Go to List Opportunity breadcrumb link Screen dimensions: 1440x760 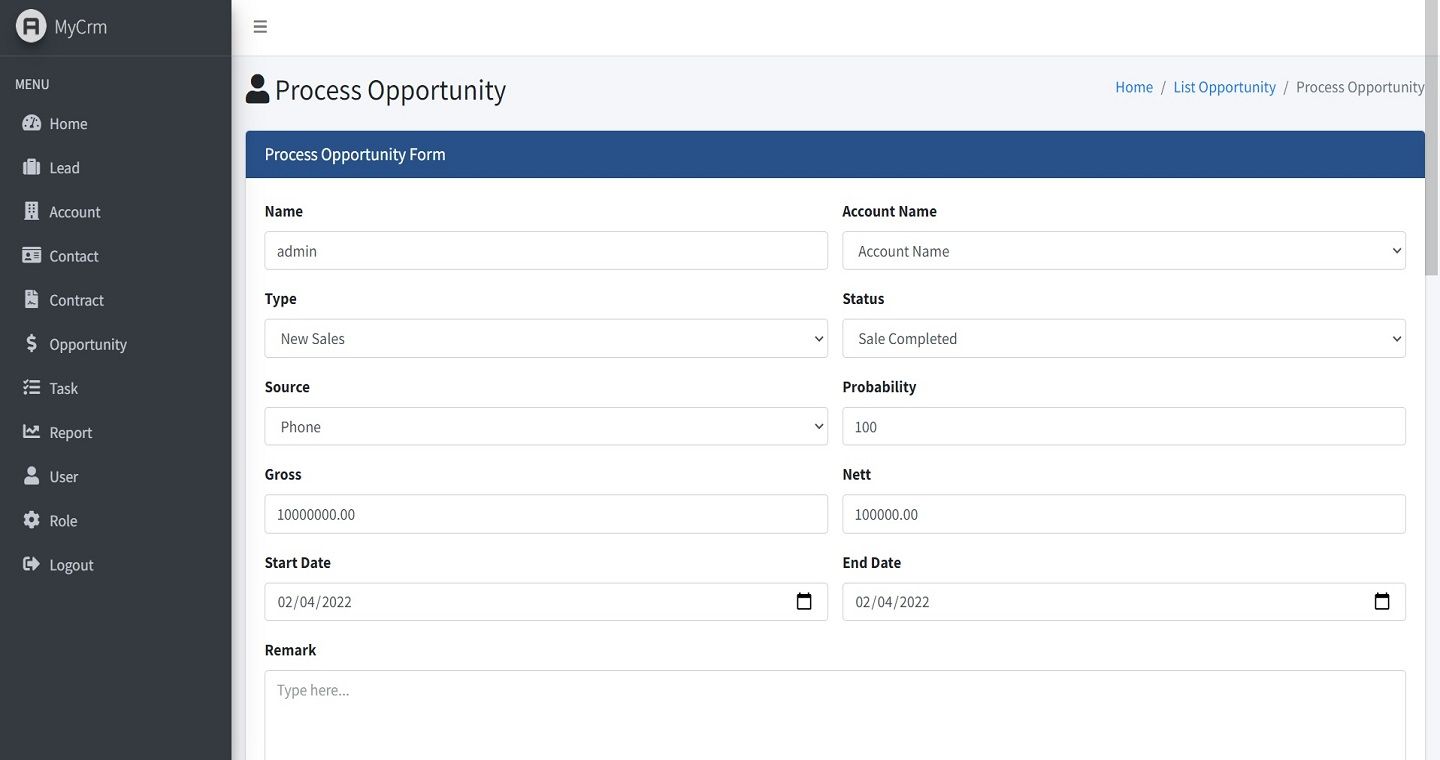tap(1224, 87)
